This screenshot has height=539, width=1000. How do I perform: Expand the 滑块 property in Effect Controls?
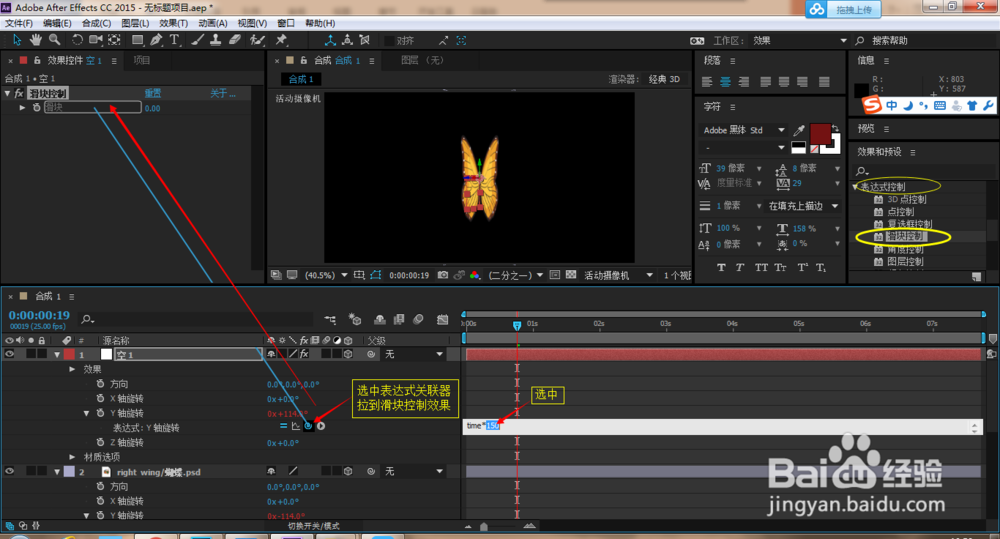22,107
